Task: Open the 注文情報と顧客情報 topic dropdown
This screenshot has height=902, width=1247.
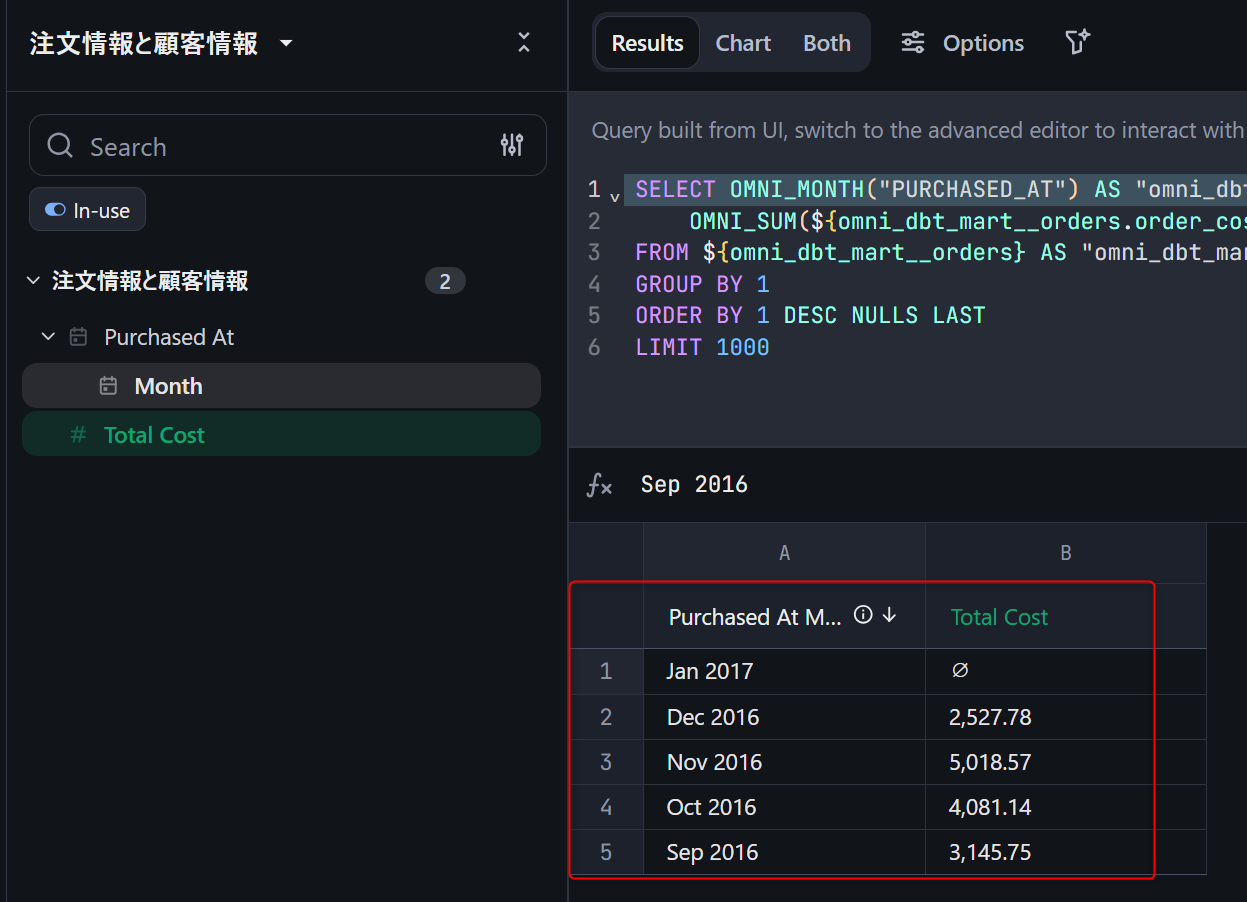Action: [x=286, y=44]
